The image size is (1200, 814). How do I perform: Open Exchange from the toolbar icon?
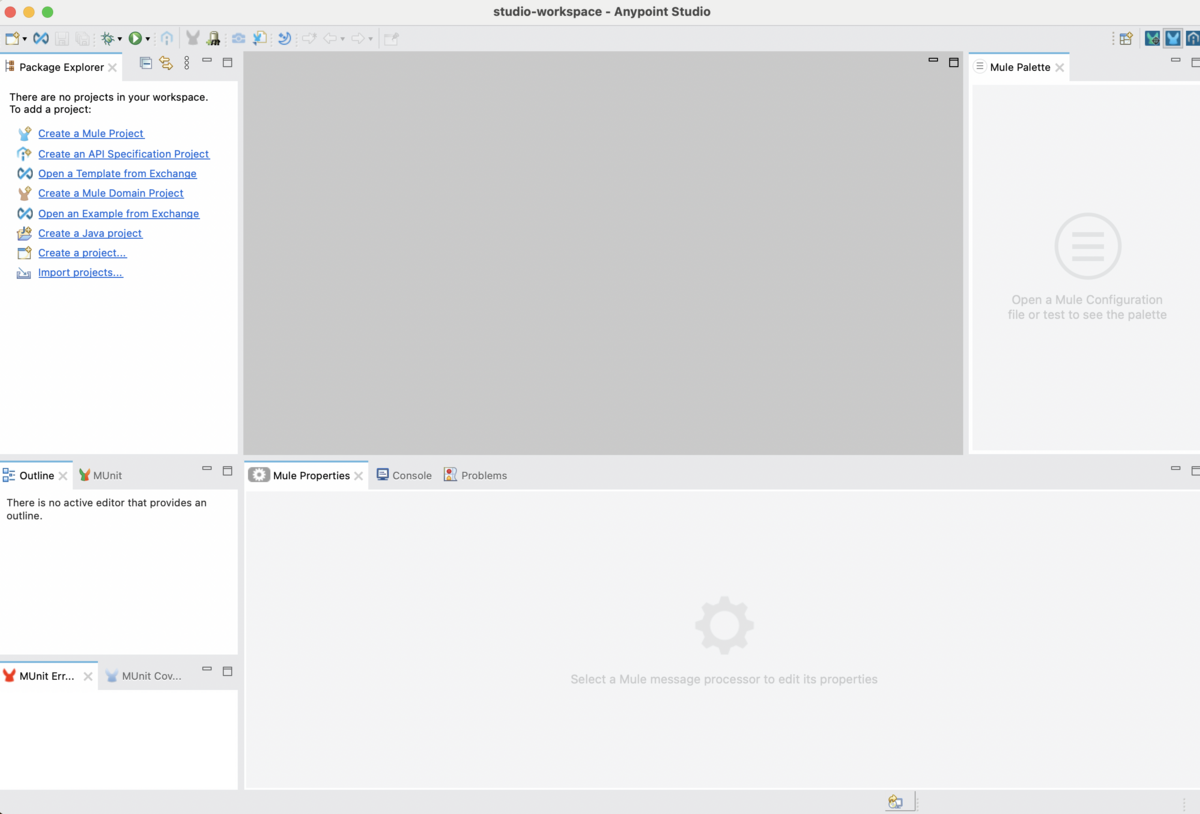[x=41, y=39]
